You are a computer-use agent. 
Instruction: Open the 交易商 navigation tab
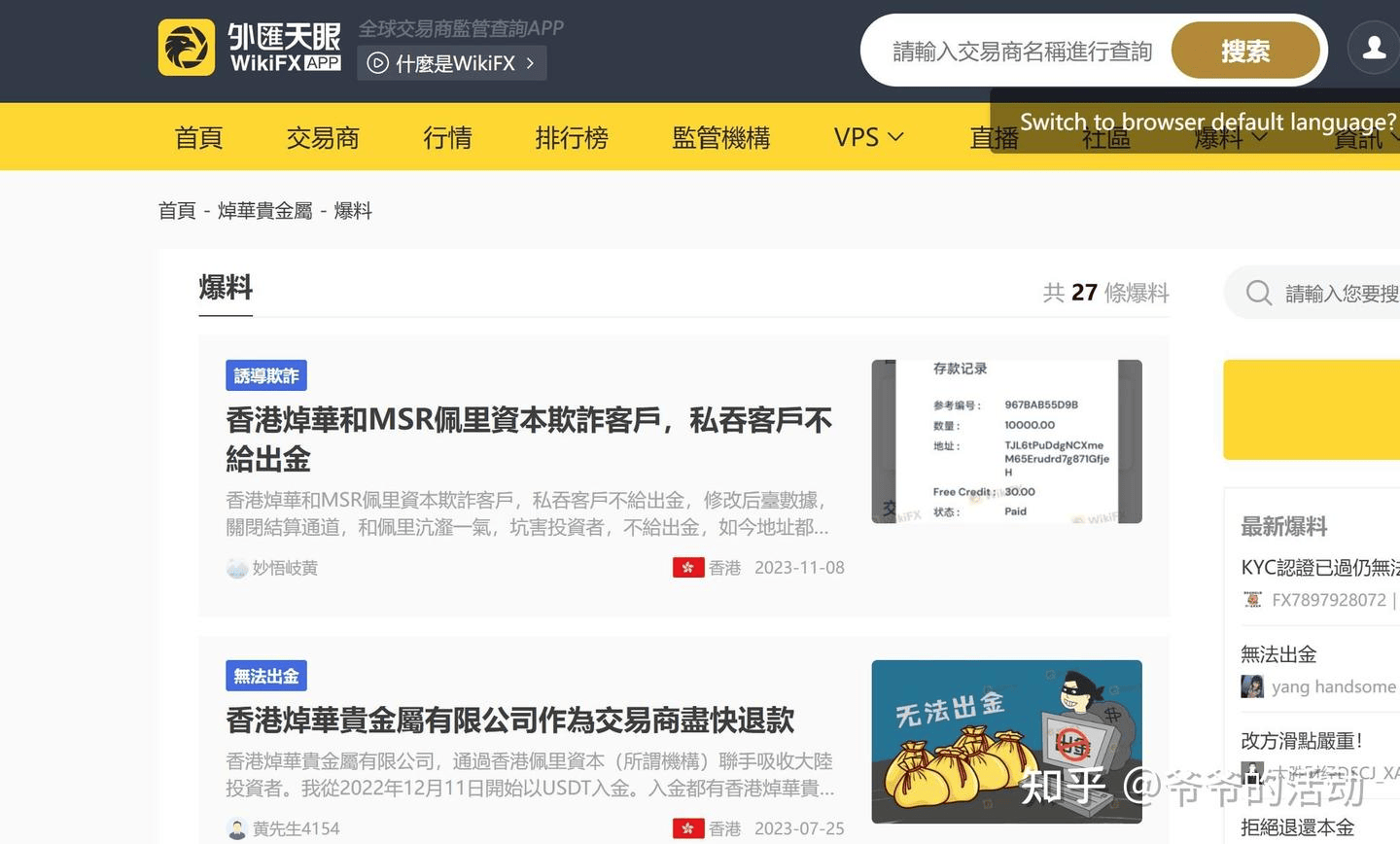click(x=323, y=137)
